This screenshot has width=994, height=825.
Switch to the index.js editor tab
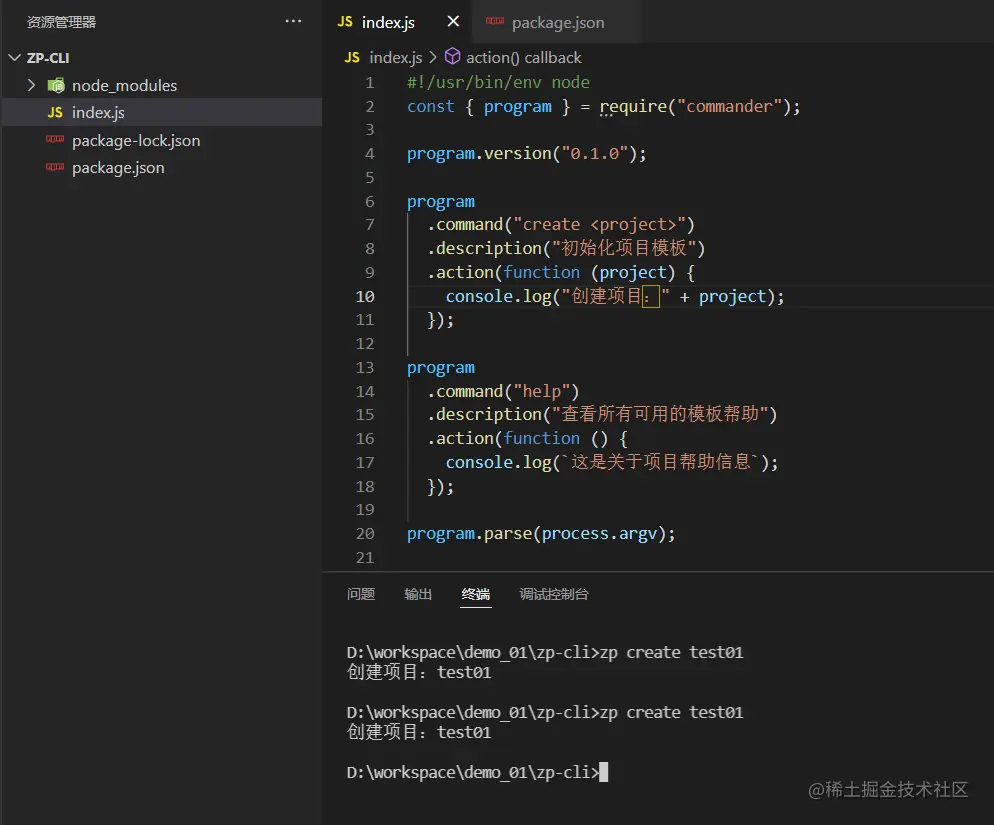[388, 22]
